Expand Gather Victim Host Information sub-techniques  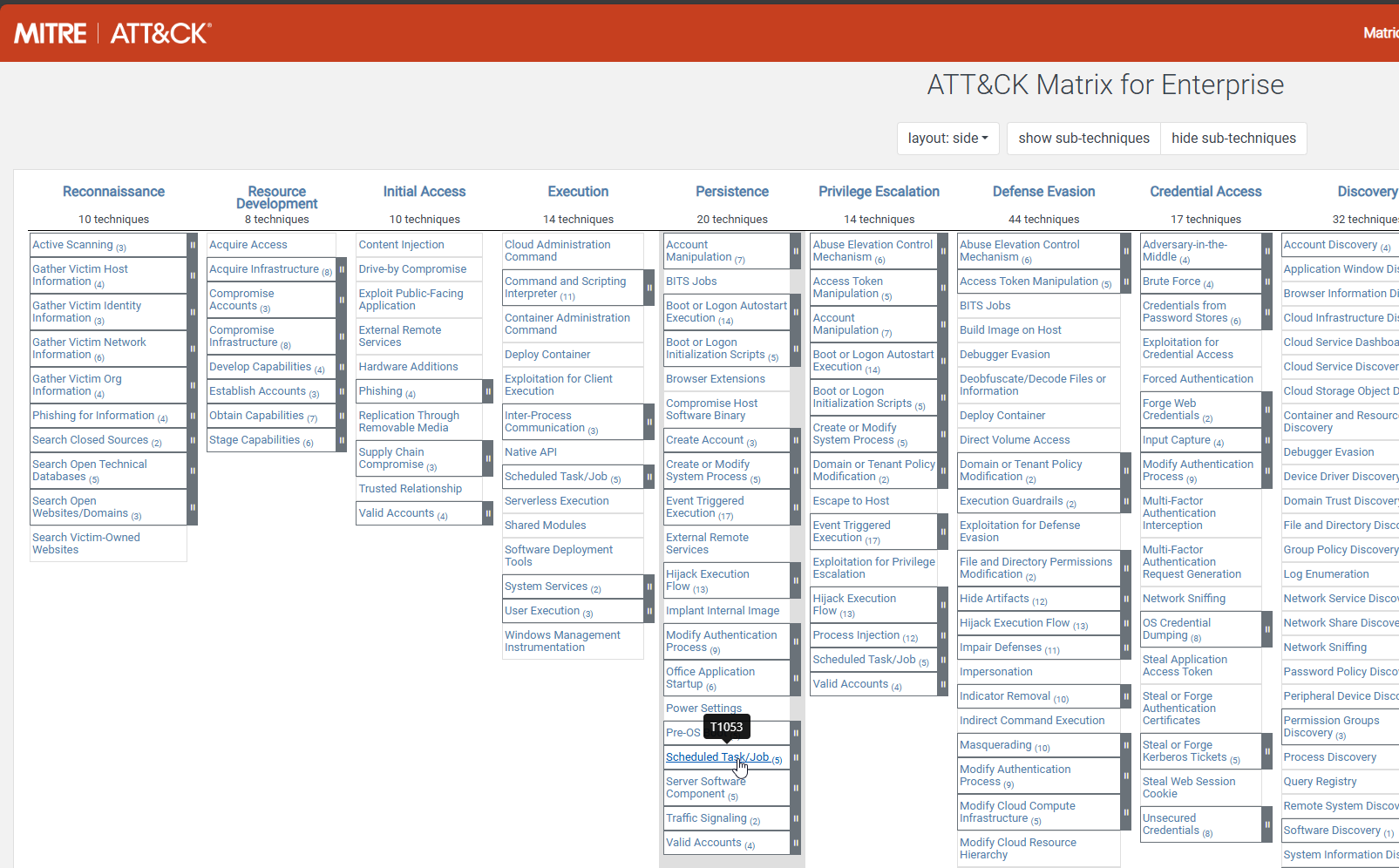pyautogui.click(x=193, y=275)
